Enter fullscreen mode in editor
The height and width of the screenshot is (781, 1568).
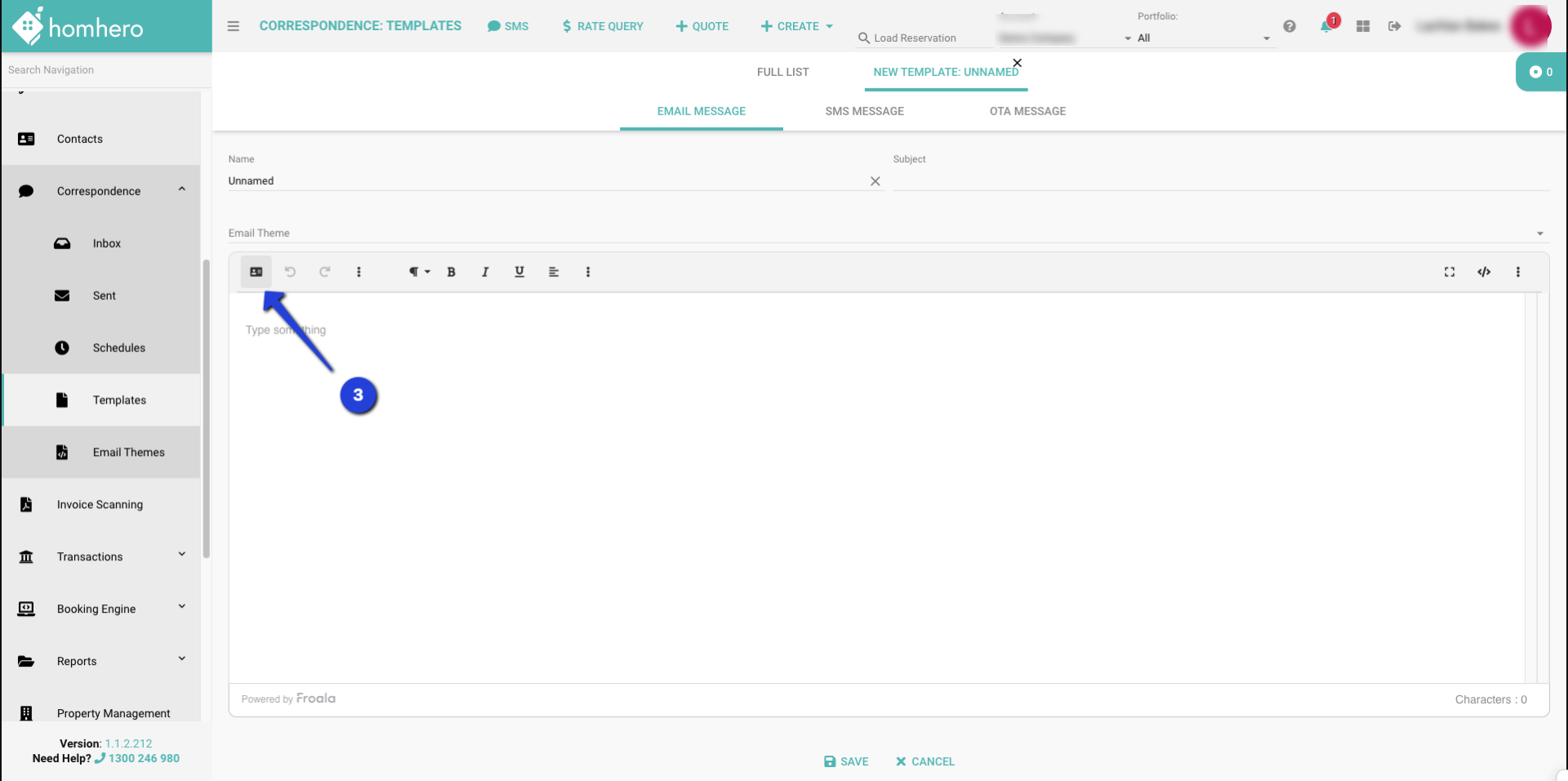point(1450,272)
